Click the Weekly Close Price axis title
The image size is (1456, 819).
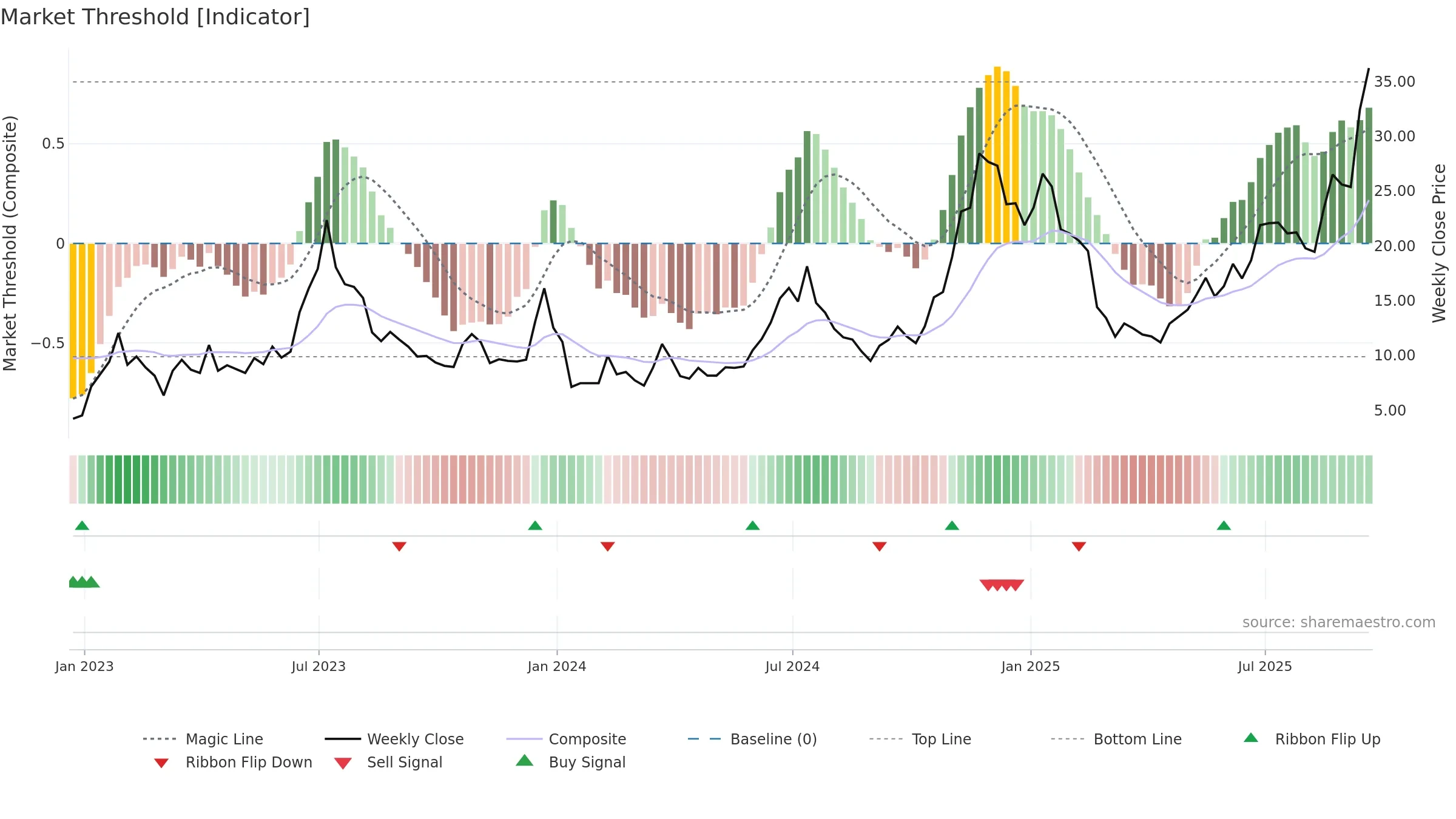coord(1440,243)
